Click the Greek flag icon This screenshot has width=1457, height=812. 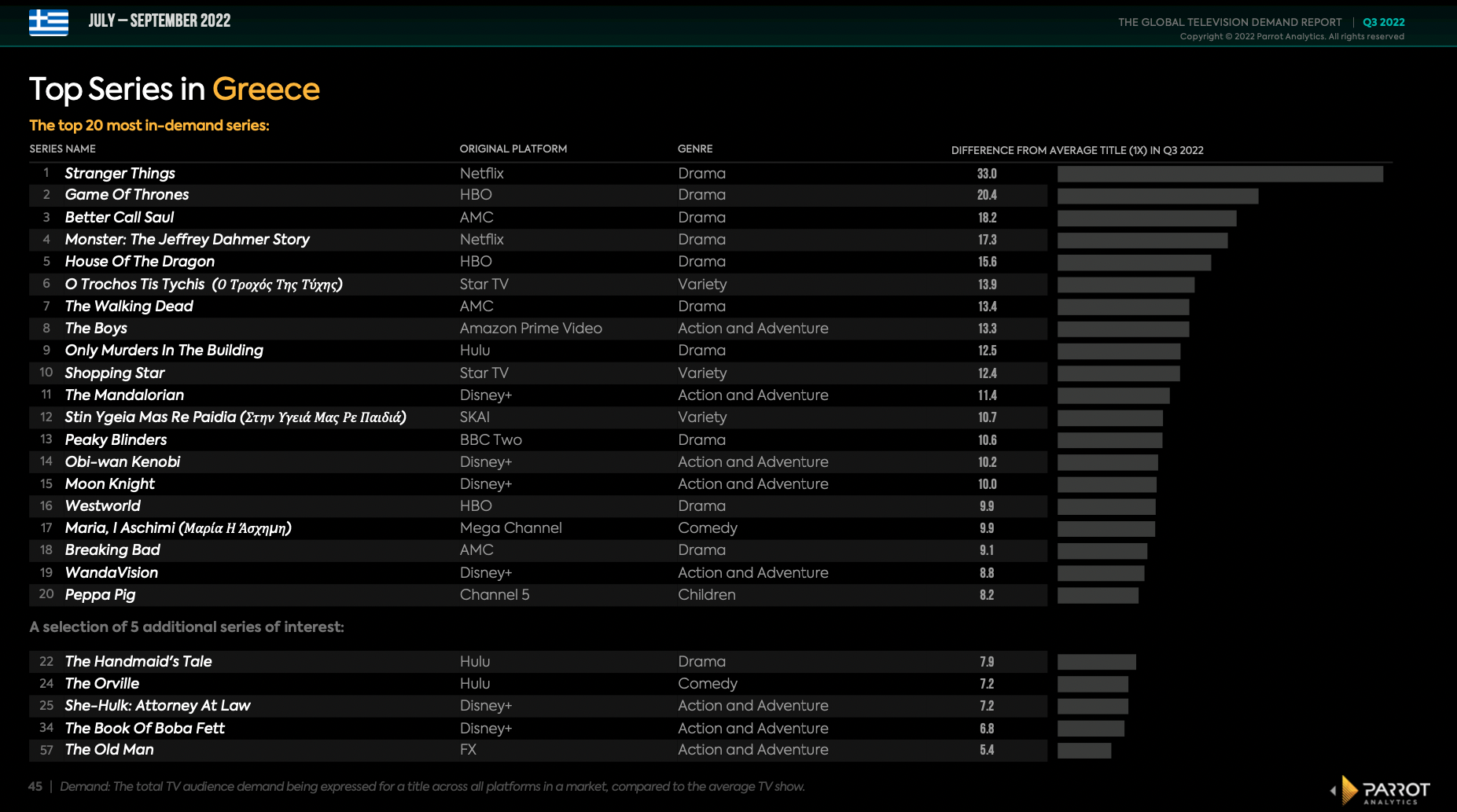49,22
